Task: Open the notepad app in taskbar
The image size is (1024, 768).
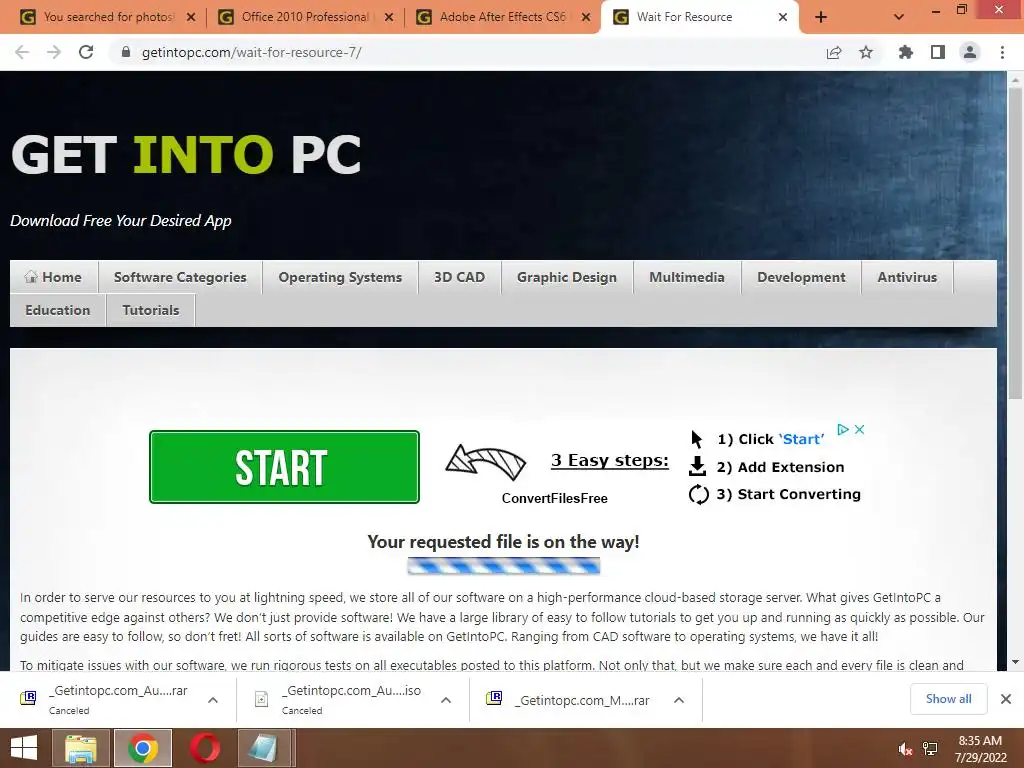Action: tap(266, 748)
